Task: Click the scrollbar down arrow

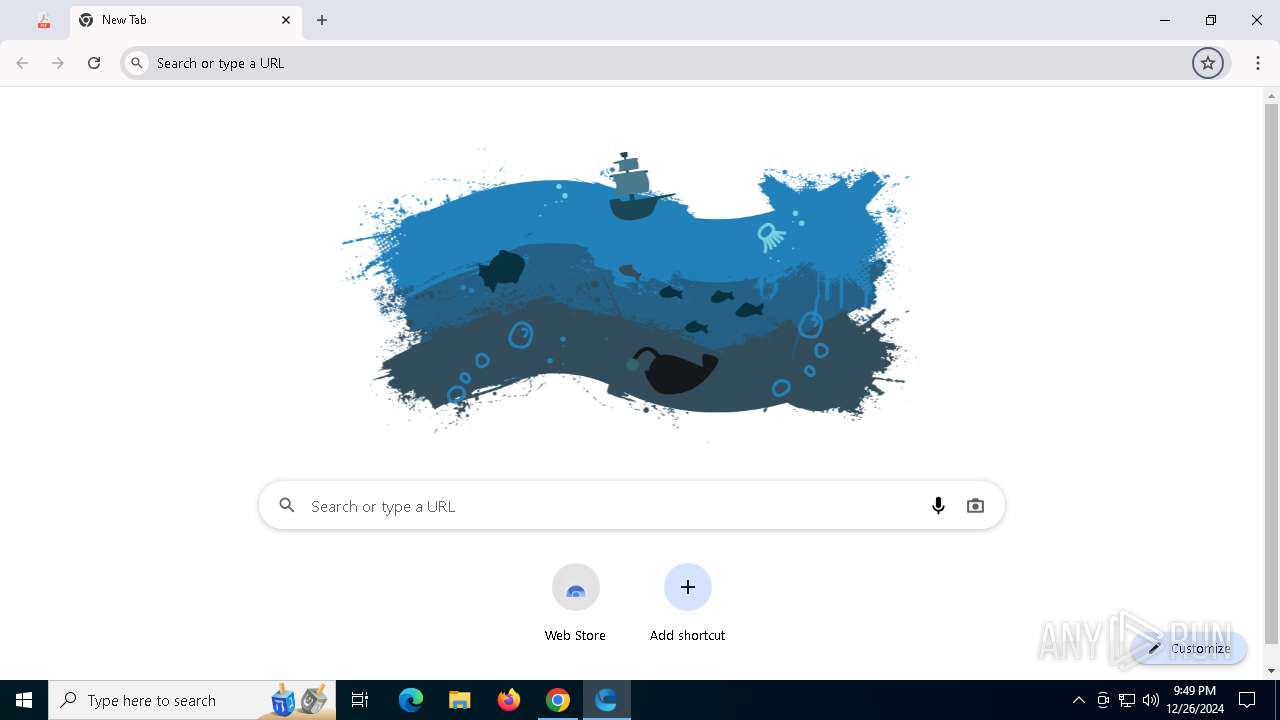Action: tap(1272, 671)
